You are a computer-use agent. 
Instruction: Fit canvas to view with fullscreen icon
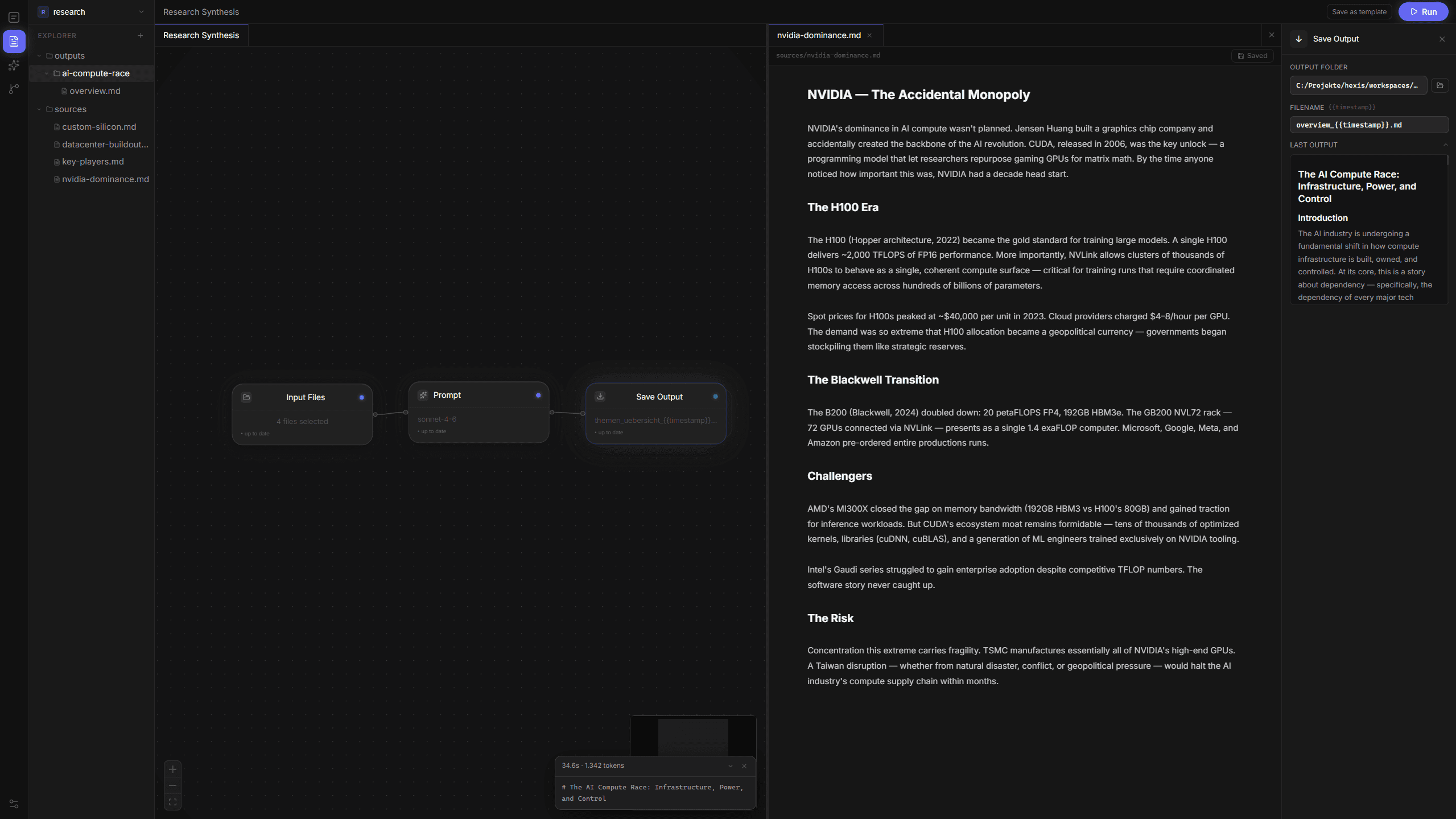172,802
